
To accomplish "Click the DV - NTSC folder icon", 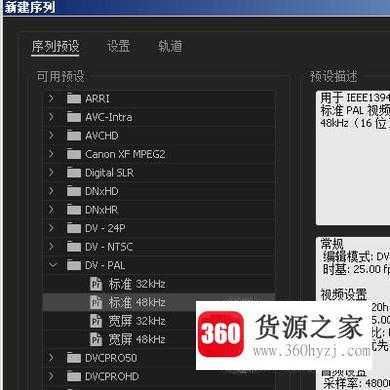I will pyautogui.click(x=74, y=246).
